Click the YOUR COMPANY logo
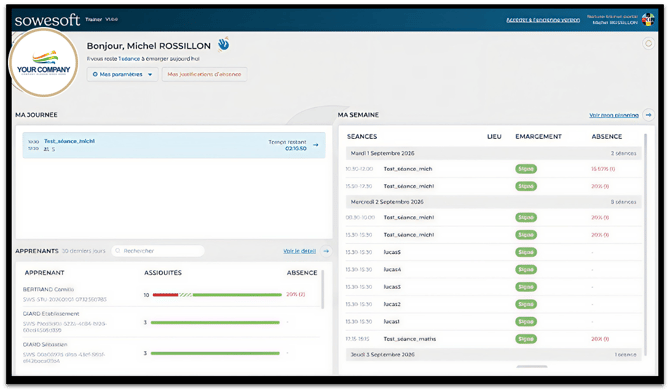The image size is (670, 392). 44,63
